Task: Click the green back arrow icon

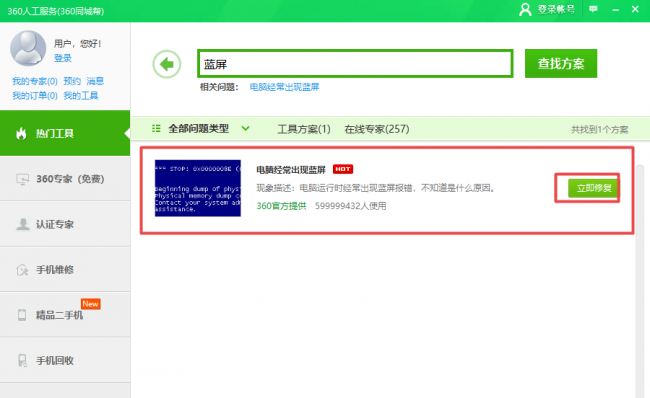Action: pyautogui.click(x=167, y=64)
